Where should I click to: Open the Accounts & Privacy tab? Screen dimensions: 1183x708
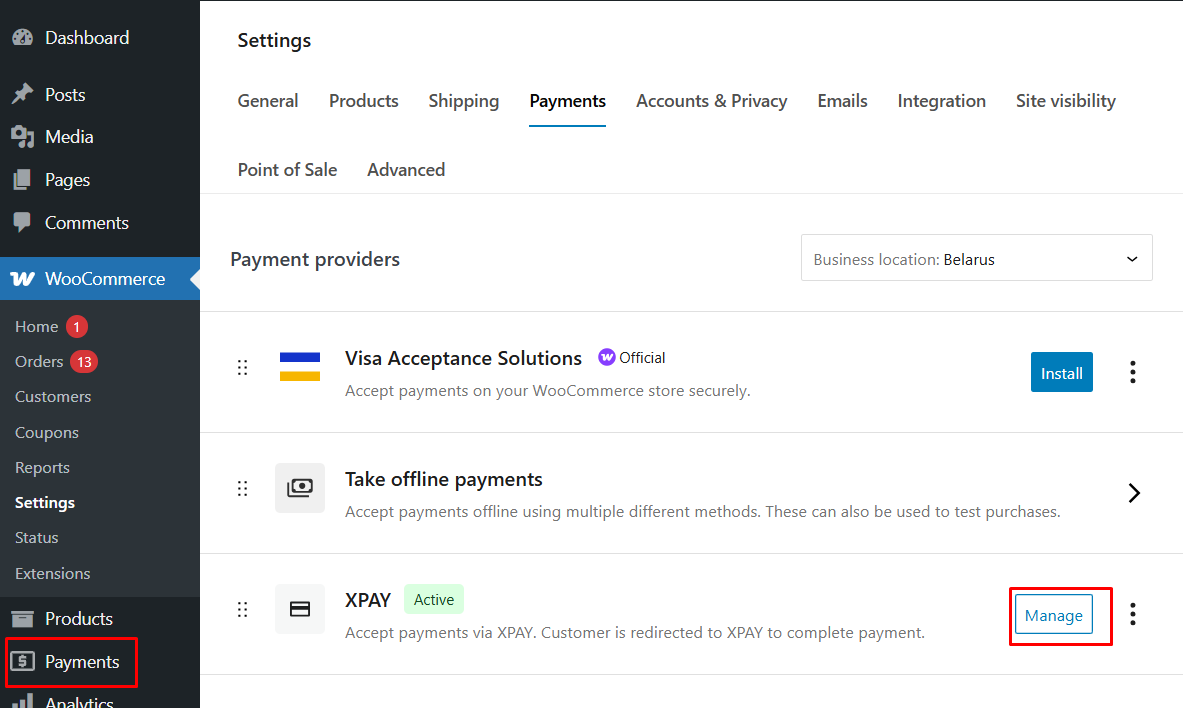pyautogui.click(x=711, y=101)
